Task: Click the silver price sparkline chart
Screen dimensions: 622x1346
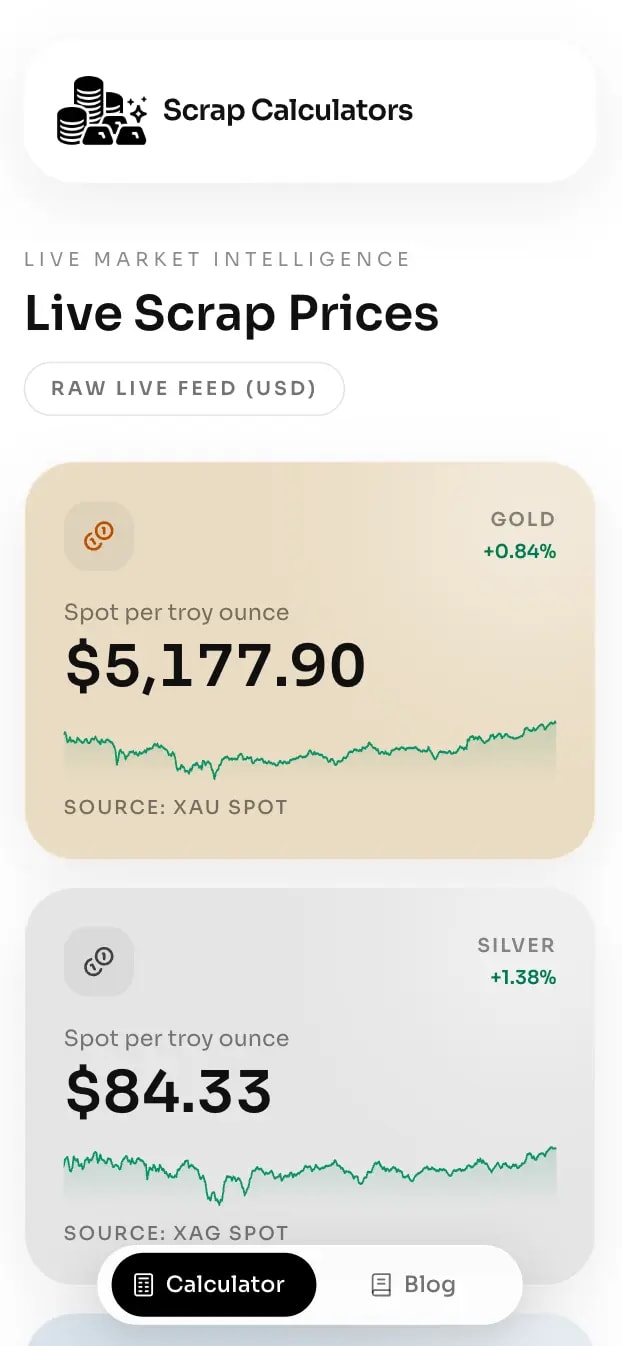Action: click(310, 1172)
